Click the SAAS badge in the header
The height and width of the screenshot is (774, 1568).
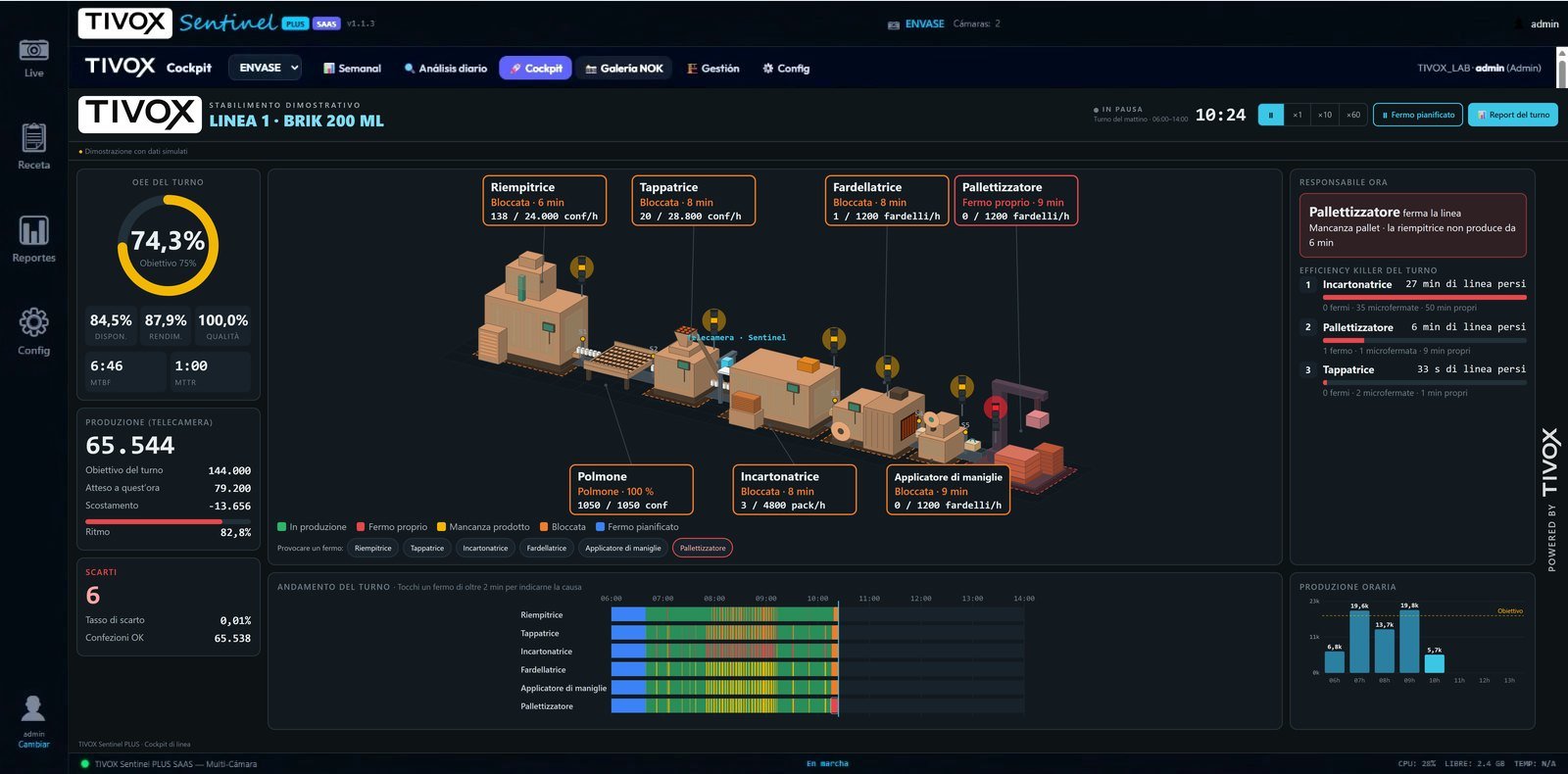point(326,24)
